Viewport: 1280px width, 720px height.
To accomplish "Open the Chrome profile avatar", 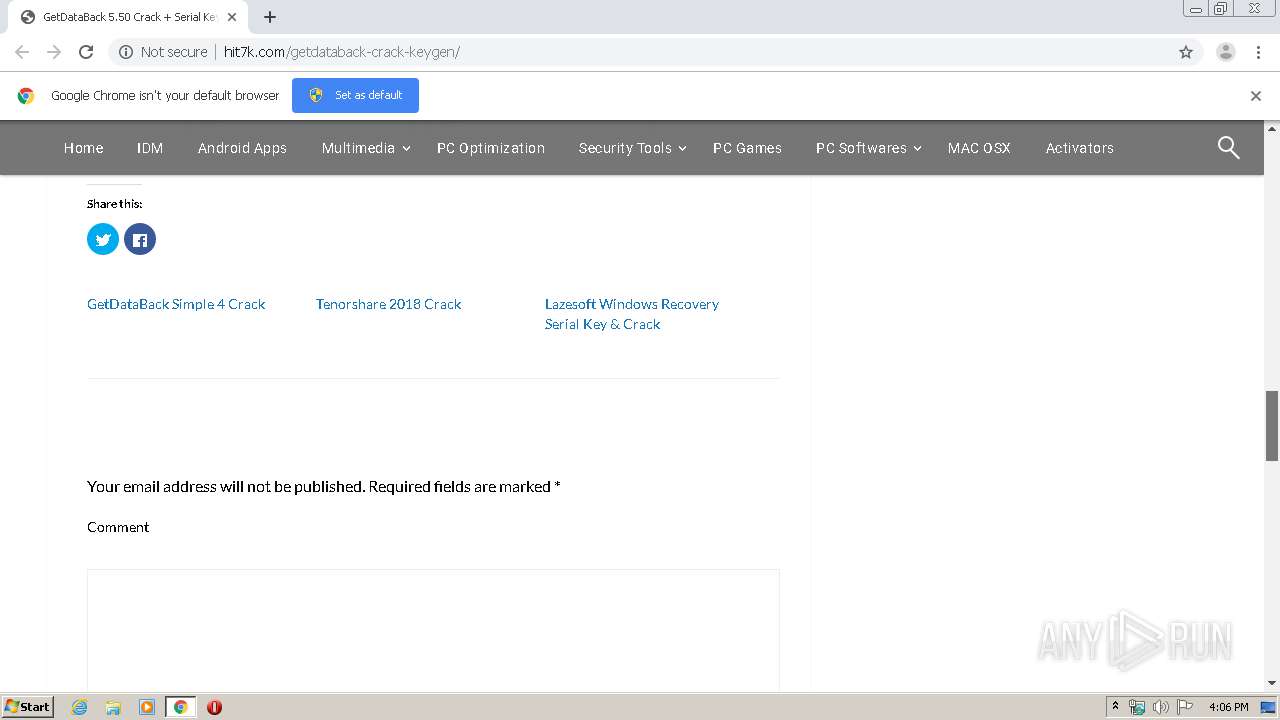I will (1225, 52).
